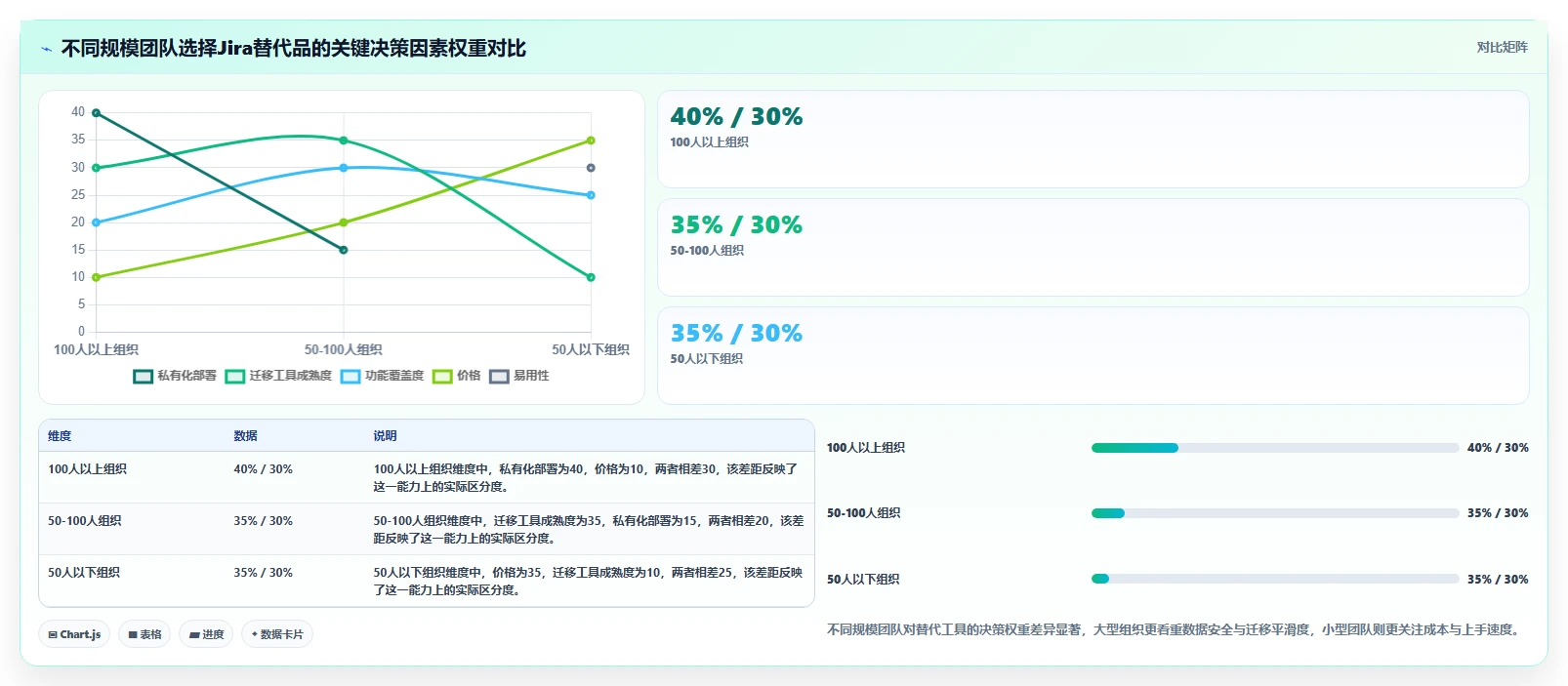Viewport: 1568px width, 686px height.
Task: Click the 50人以下组织 progress bar
Action: tap(1275, 579)
